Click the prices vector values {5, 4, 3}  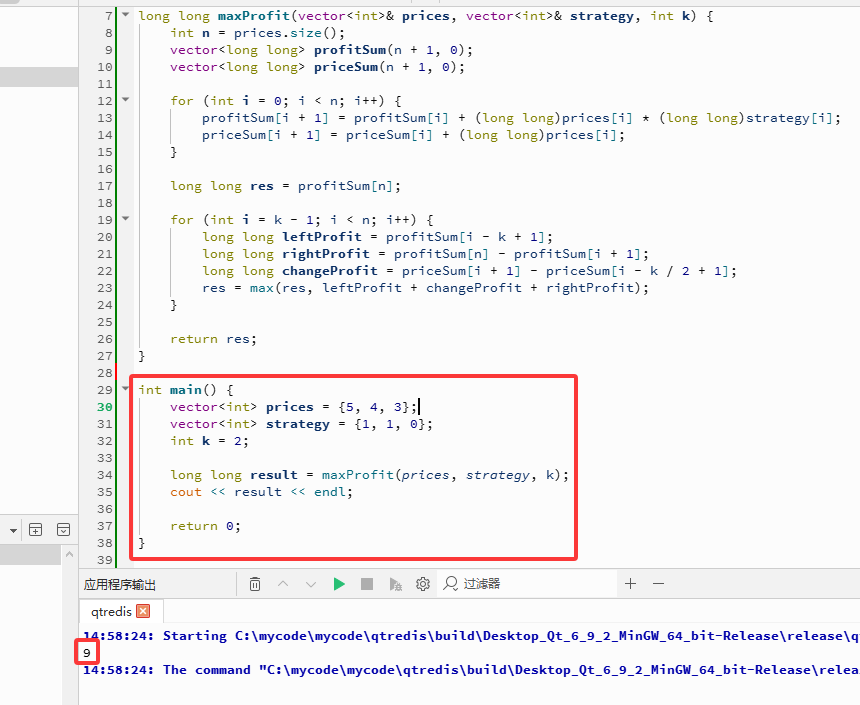374,408
